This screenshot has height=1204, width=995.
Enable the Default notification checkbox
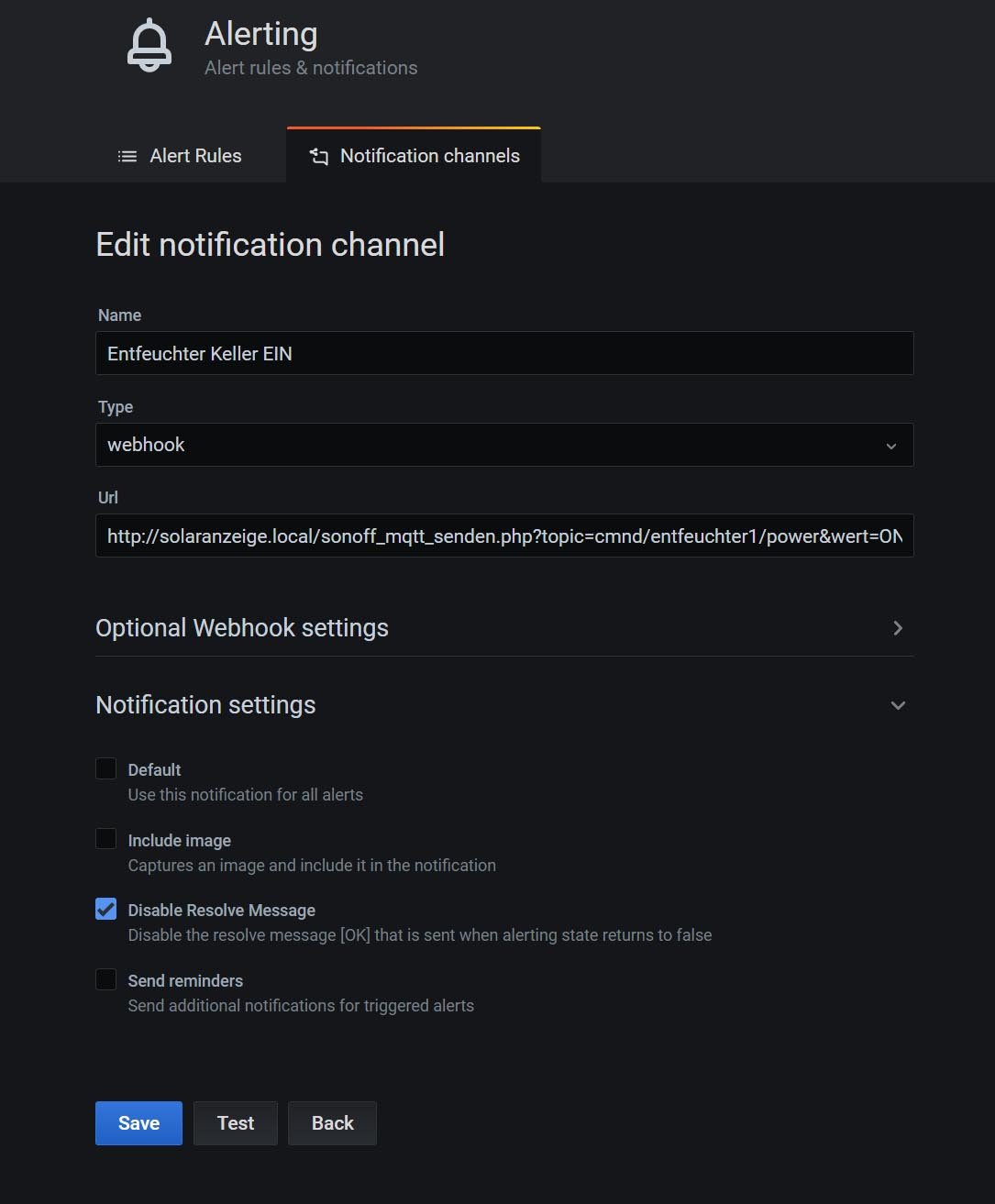coord(106,768)
